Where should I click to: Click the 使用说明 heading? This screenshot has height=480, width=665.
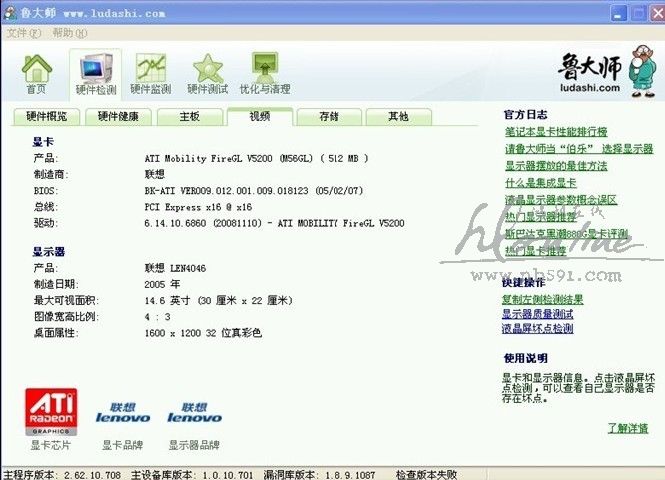coord(525,358)
